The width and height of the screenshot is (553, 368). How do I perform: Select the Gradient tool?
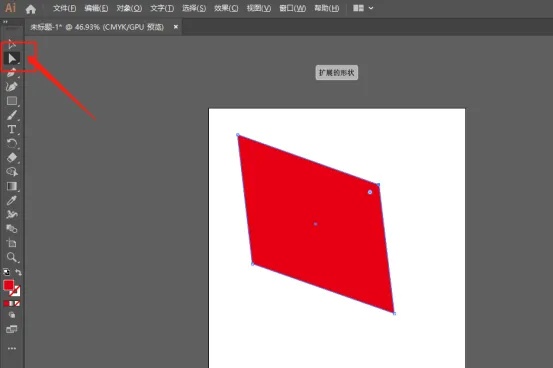(x=12, y=186)
